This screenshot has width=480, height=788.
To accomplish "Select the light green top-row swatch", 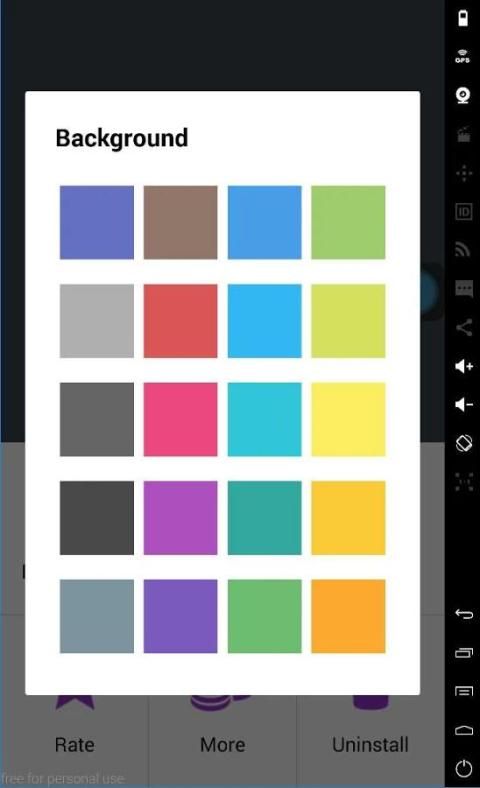I will (348, 223).
